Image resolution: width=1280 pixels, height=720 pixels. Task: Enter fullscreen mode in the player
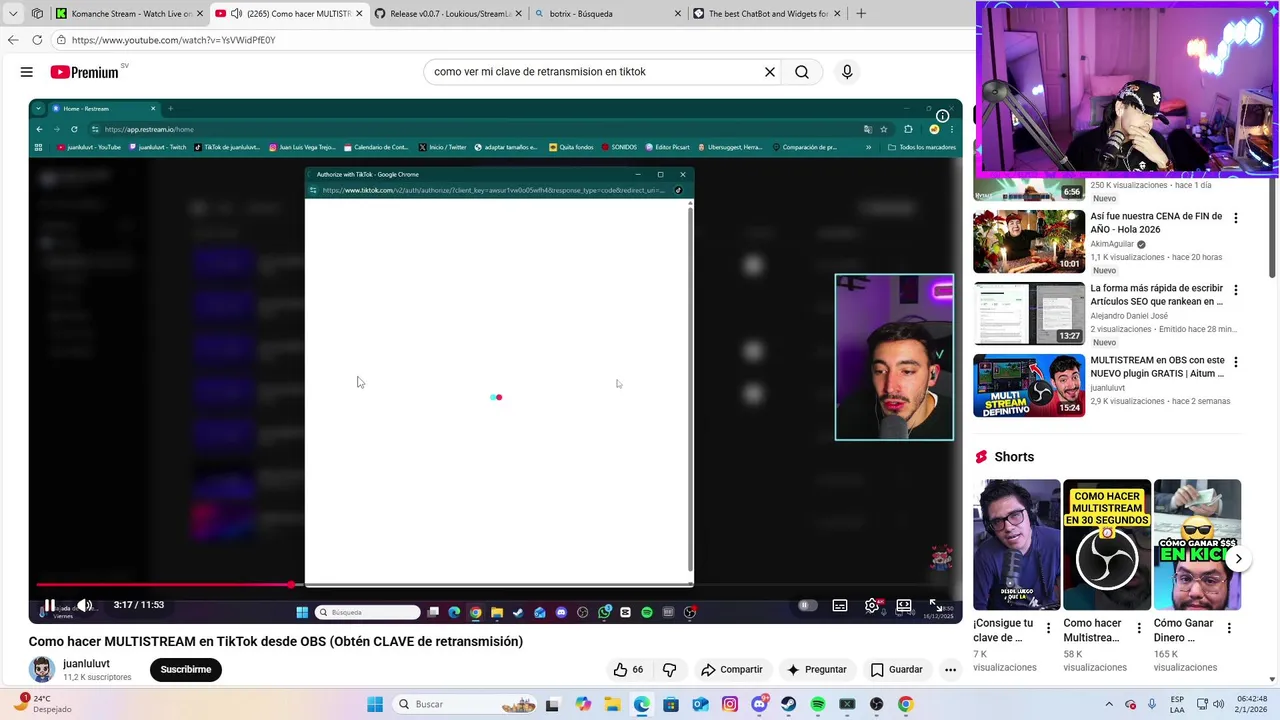tap(935, 605)
